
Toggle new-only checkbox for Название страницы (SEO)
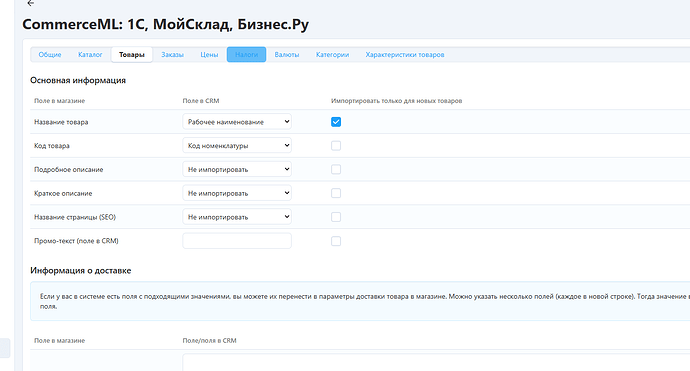(336, 217)
